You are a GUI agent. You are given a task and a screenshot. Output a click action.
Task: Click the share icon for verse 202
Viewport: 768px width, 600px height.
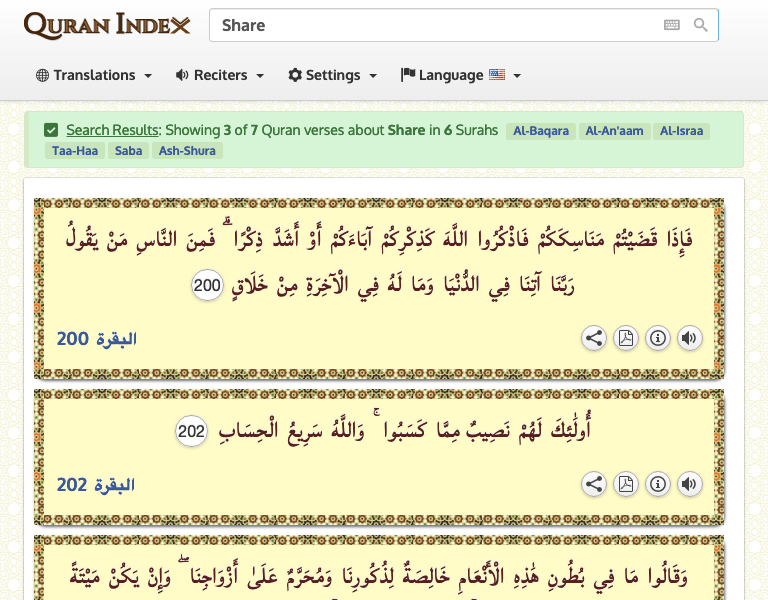pyautogui.click(x=594, y=485)
